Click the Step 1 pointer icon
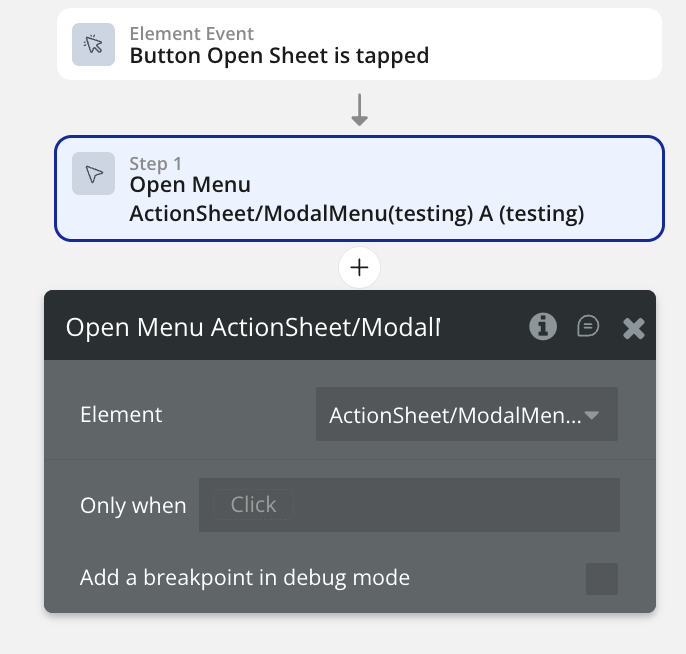The height and width of the screenshot is (654, 686). tap(94, 175)
